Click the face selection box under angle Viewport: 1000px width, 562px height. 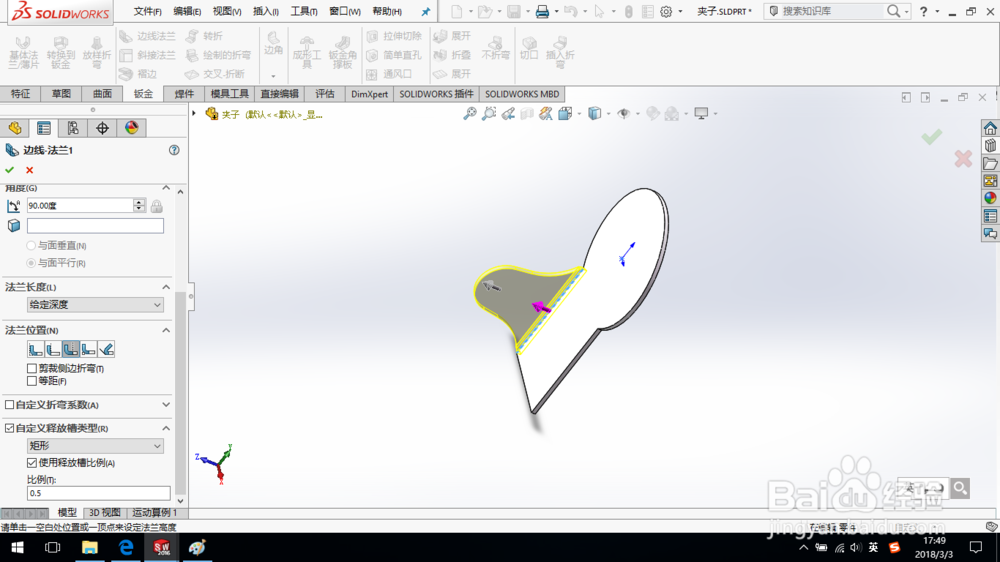pos(95,226)
